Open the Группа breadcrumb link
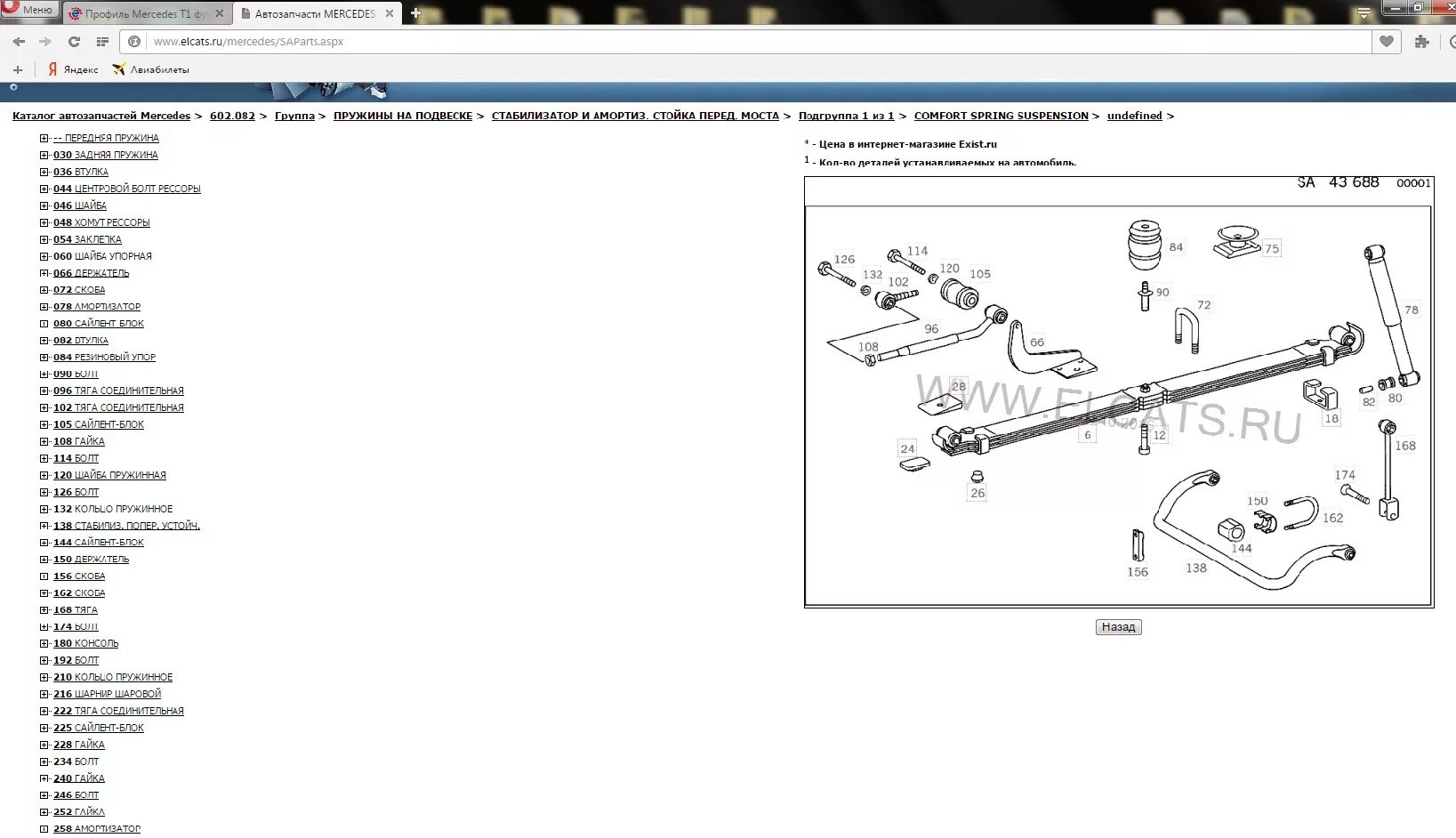Image resolution: width=1456 pixels, height=838 pixels. pyautogui.click(x=294, y=116)
